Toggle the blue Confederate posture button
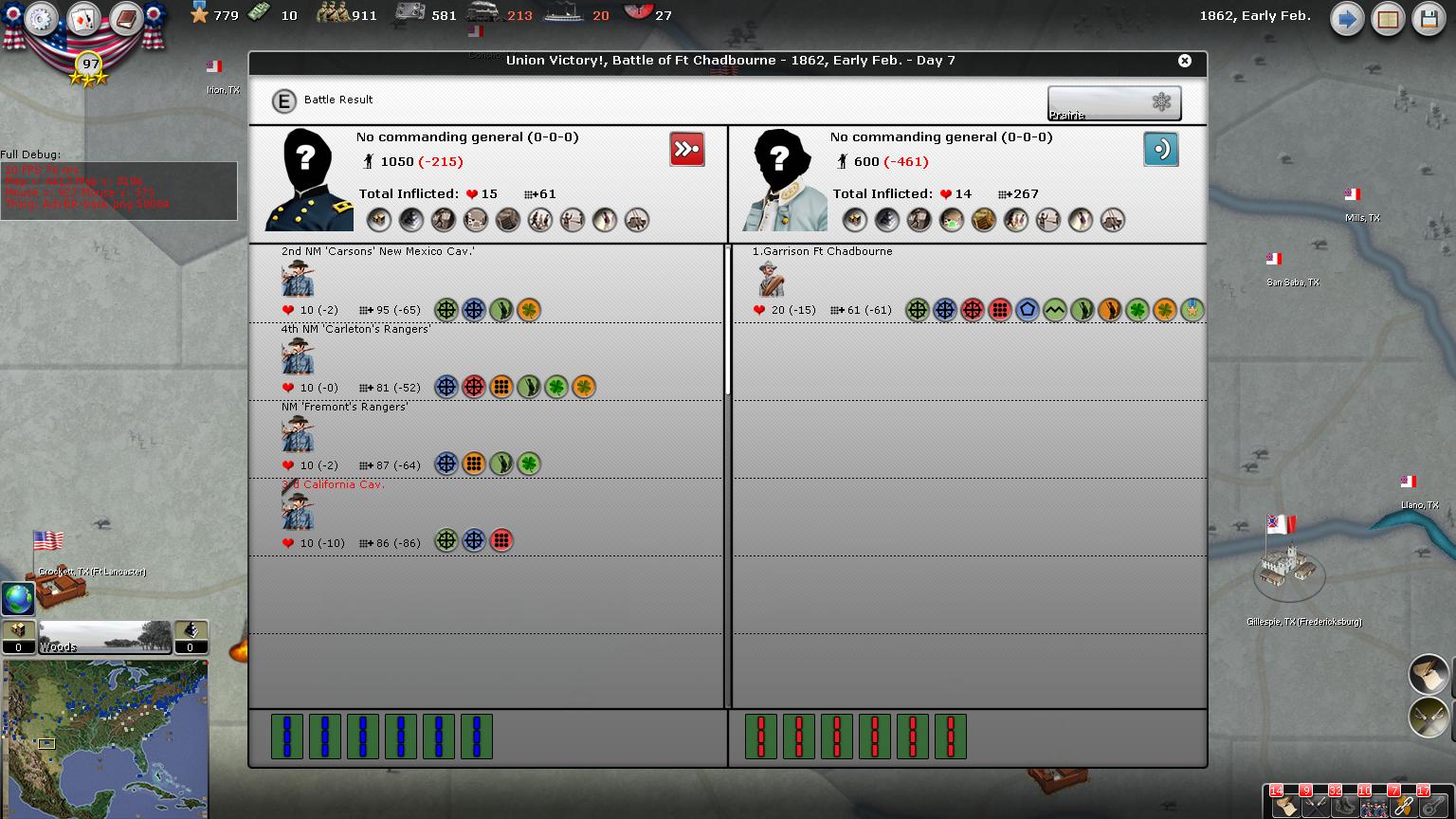The width and height of the screenshot is (1456, 819). (x=1160, y=150)
